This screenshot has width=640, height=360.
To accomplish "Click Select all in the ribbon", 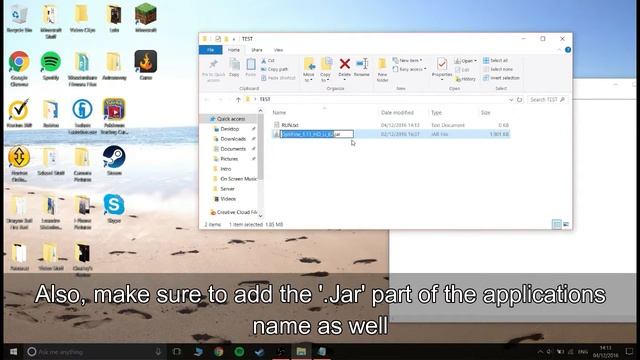I will 495,60.
